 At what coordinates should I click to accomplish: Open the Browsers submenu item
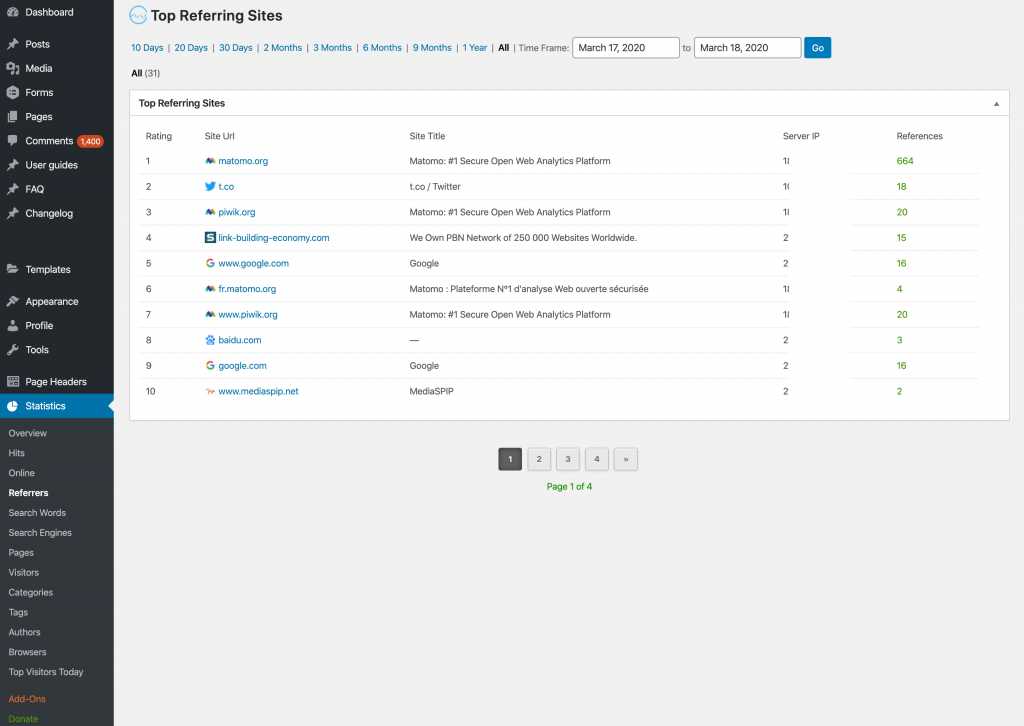(x=27, y=652)
